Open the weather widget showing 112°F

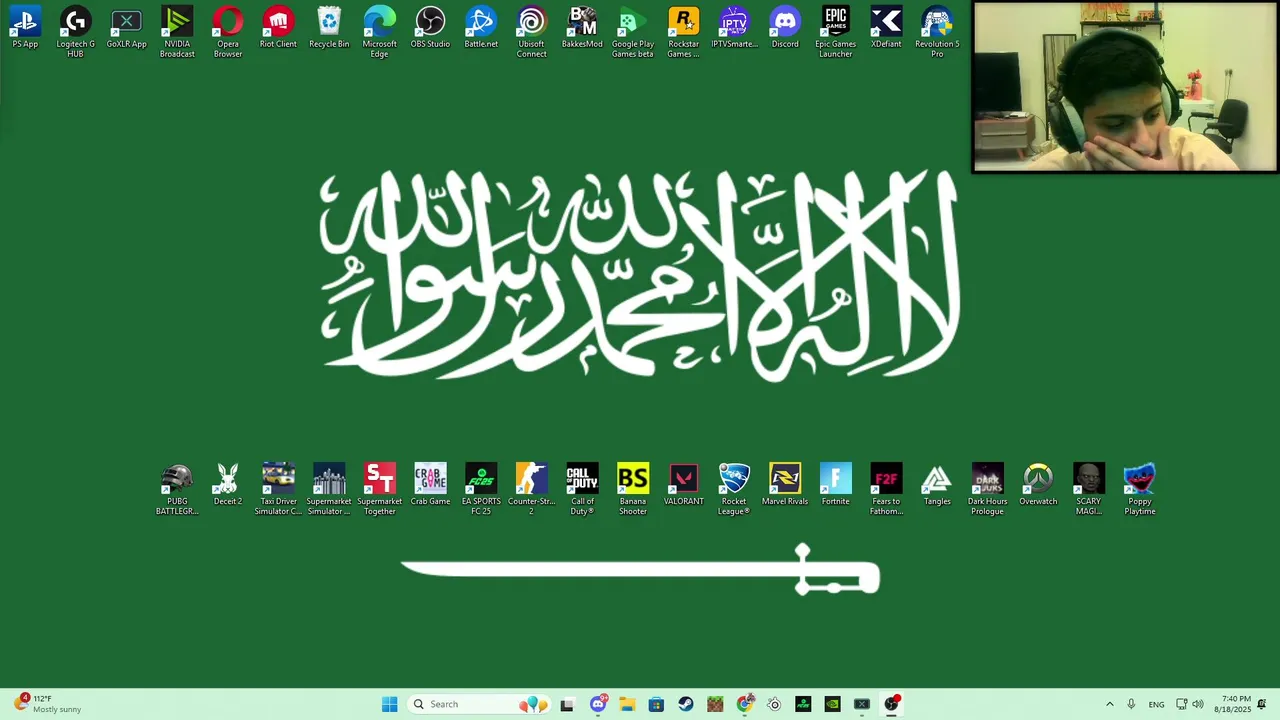(47, 704)
